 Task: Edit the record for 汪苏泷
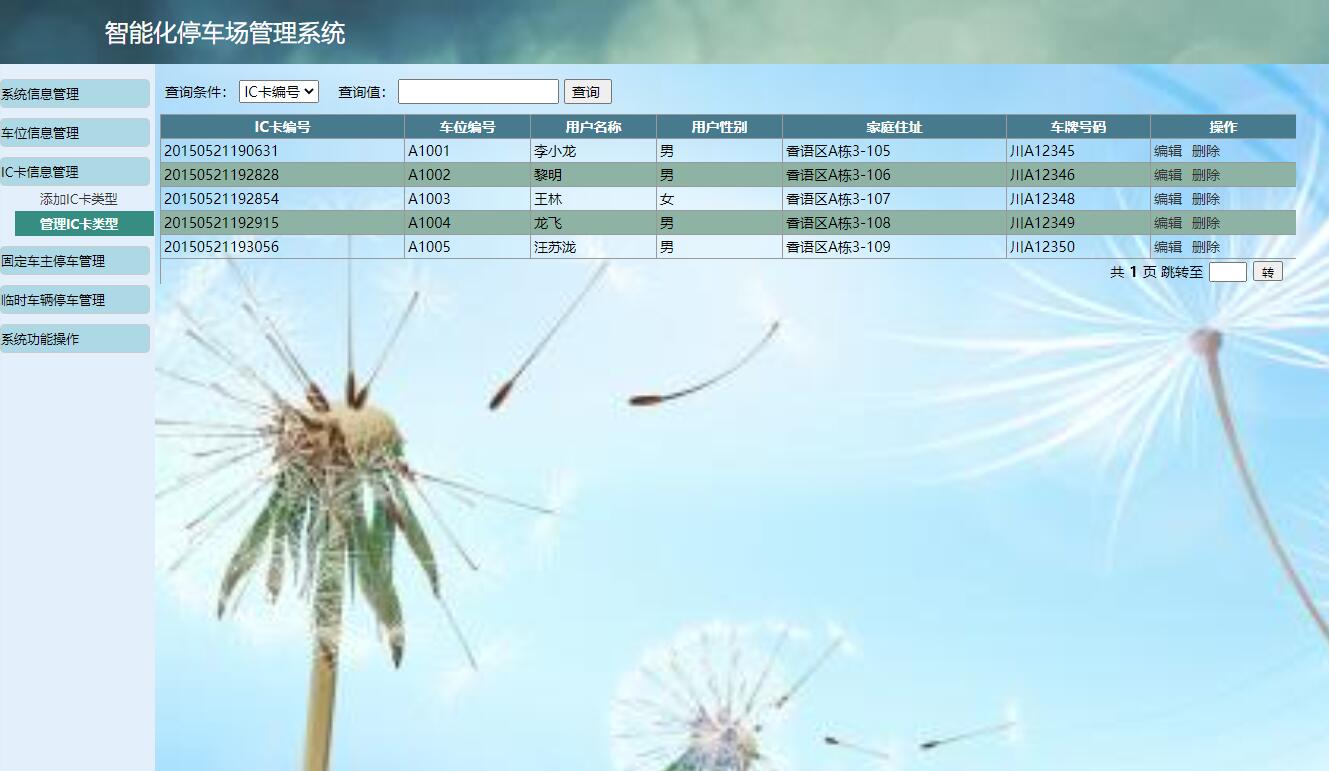[1166, 247]
